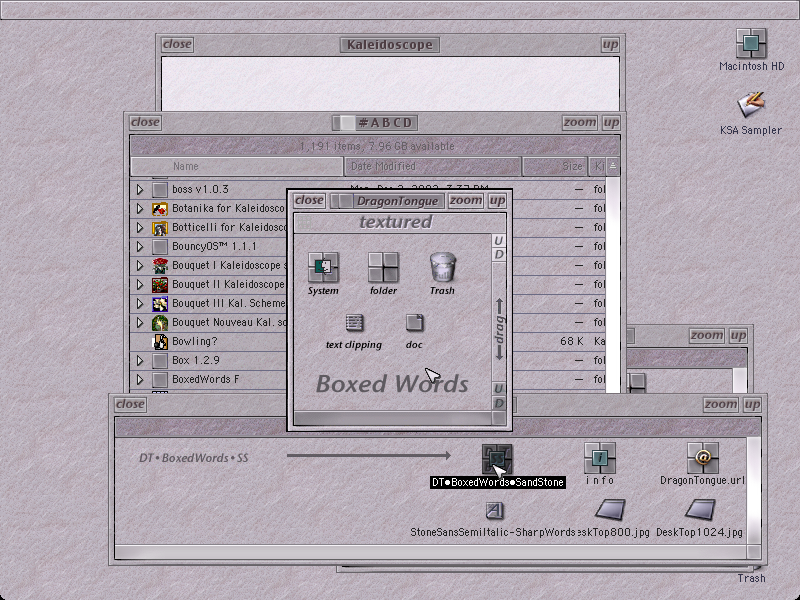800x600 pixels.
Task: Expand the boss v1.0.3 folder
Action: coord(140,190)
